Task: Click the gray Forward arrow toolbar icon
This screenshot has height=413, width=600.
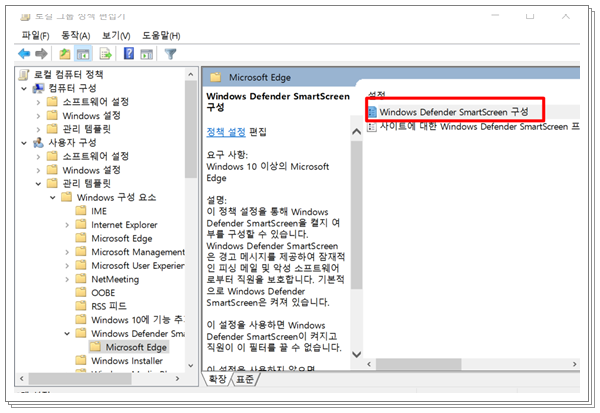Action: click(x=41, y=54)
